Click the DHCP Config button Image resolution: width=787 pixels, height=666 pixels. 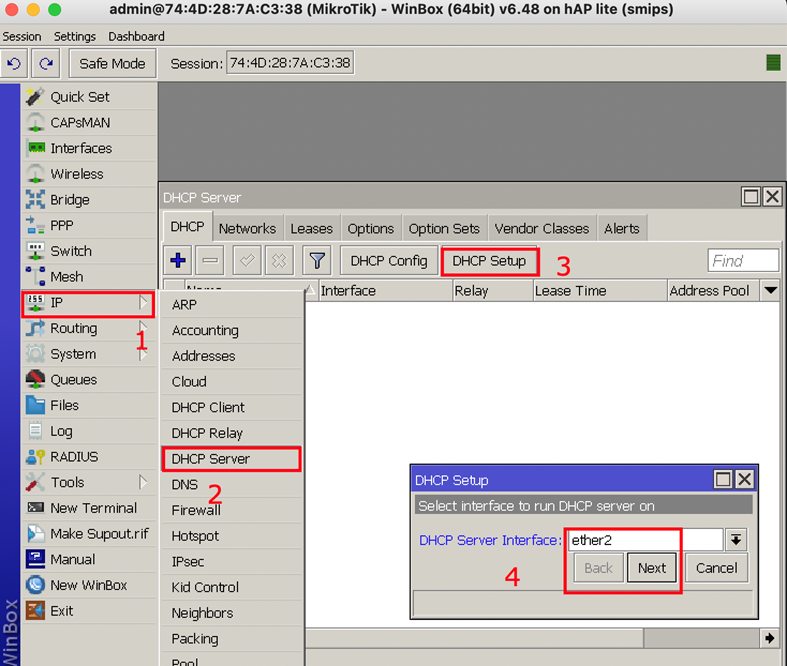pyautogui.click(x=389, y=260)
